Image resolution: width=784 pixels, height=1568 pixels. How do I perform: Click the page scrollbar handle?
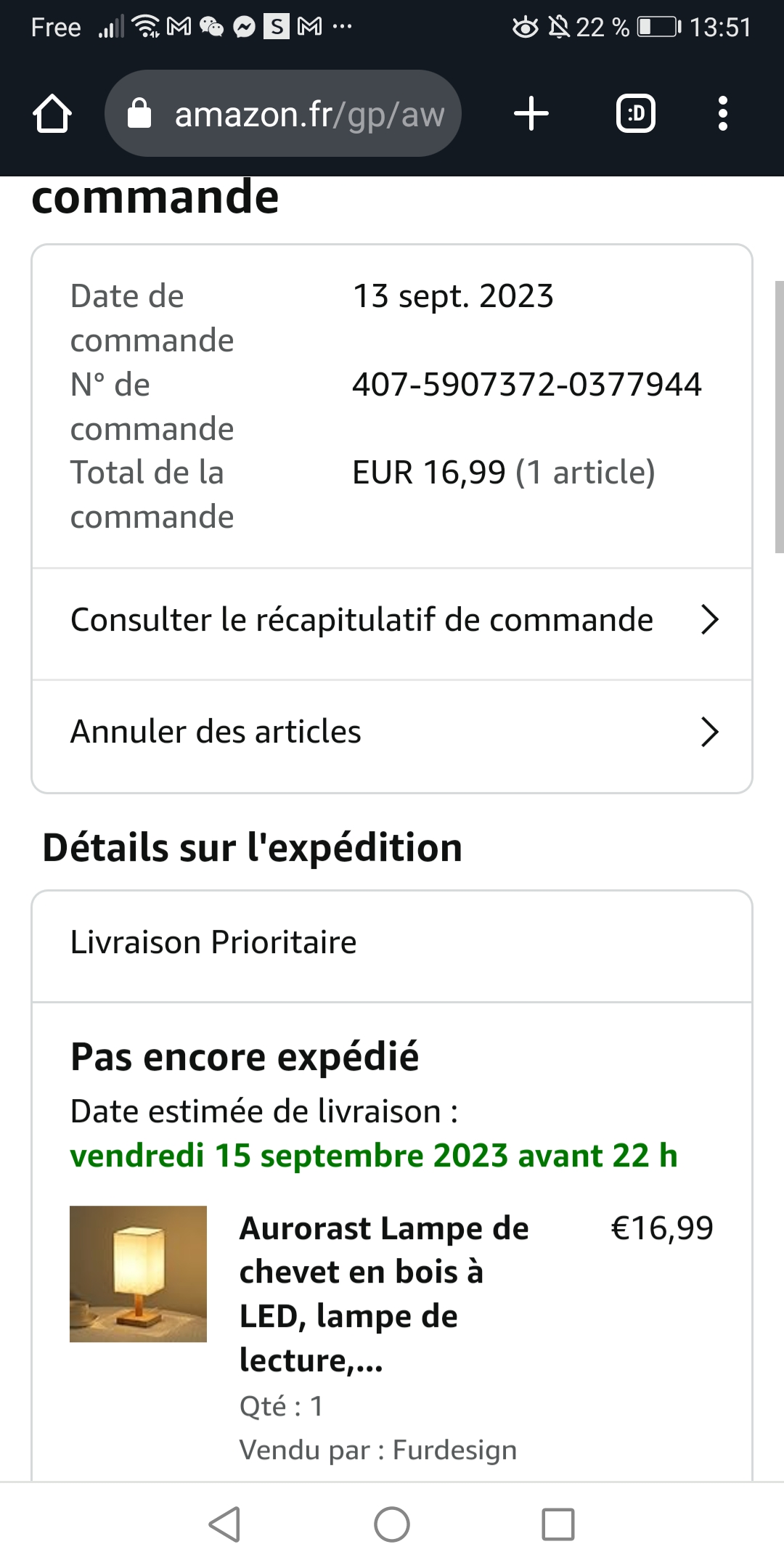[x=779, y=417]
